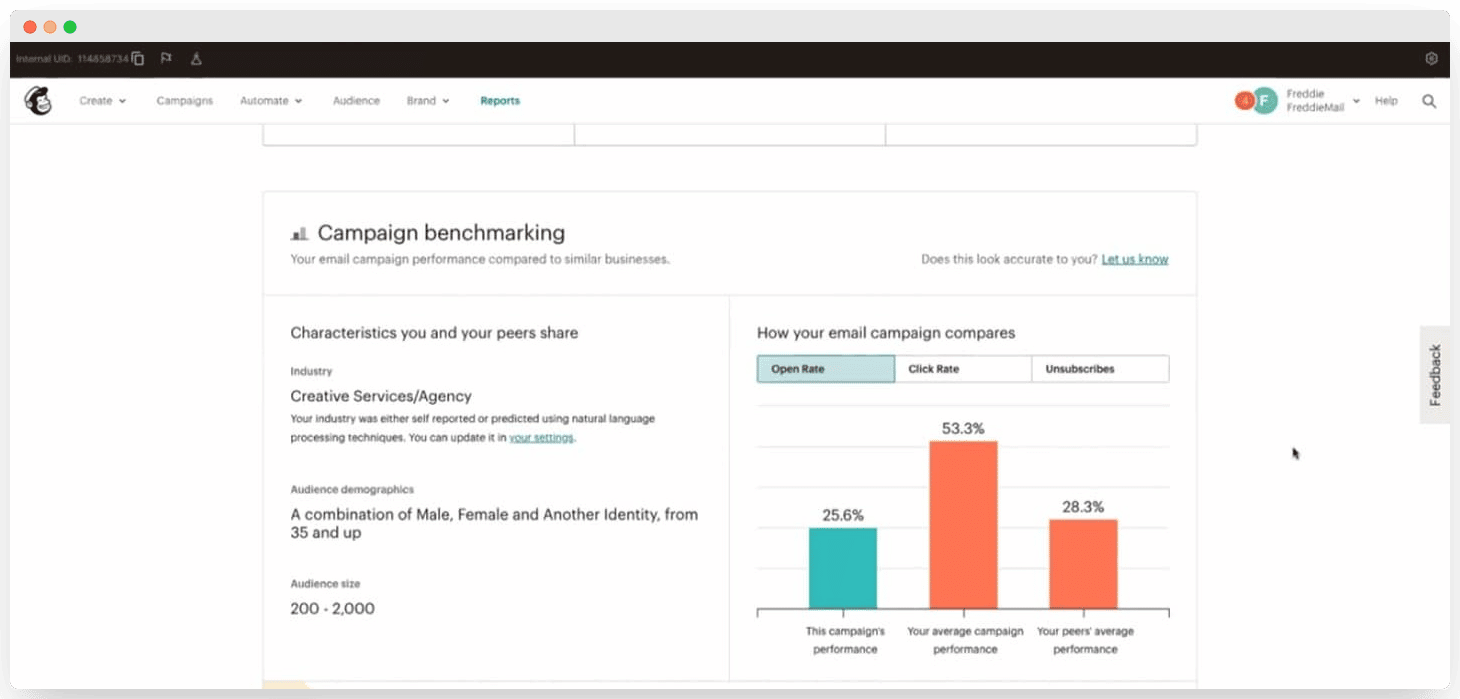
Task: Click the "Characteristics you and your peers share" heading
Action: 434,333
